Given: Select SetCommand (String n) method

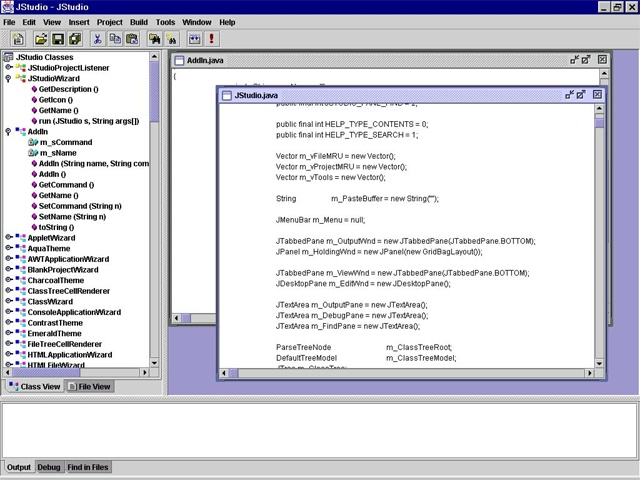Looking at the screenshot, I should [80, 206].
